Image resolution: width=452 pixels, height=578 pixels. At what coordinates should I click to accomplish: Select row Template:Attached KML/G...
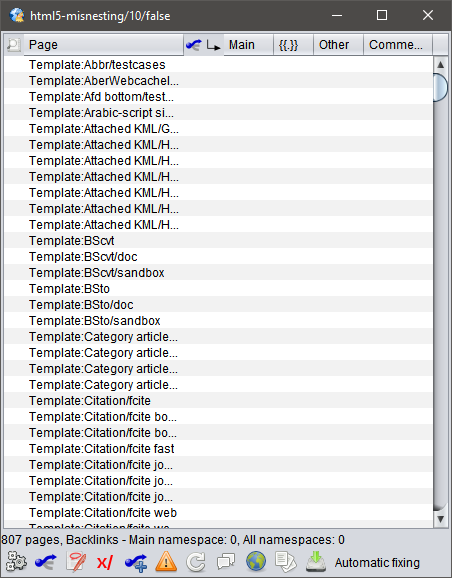point(218,129)
